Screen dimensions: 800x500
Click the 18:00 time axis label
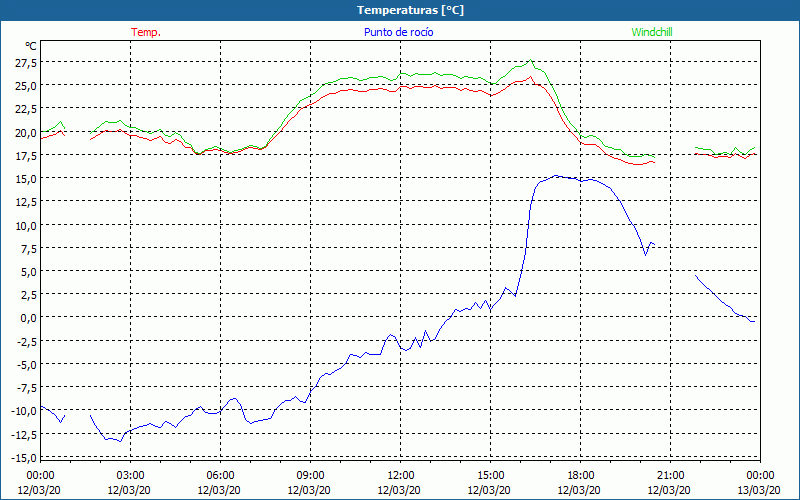[581, 476]
